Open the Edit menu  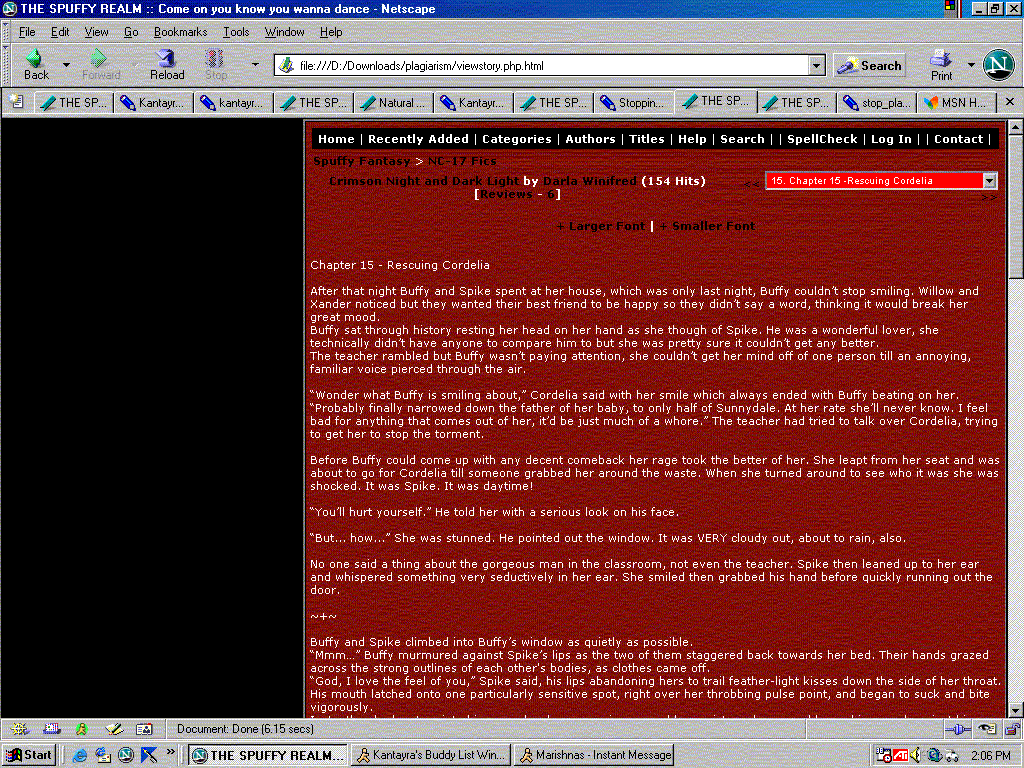(60, 32)
